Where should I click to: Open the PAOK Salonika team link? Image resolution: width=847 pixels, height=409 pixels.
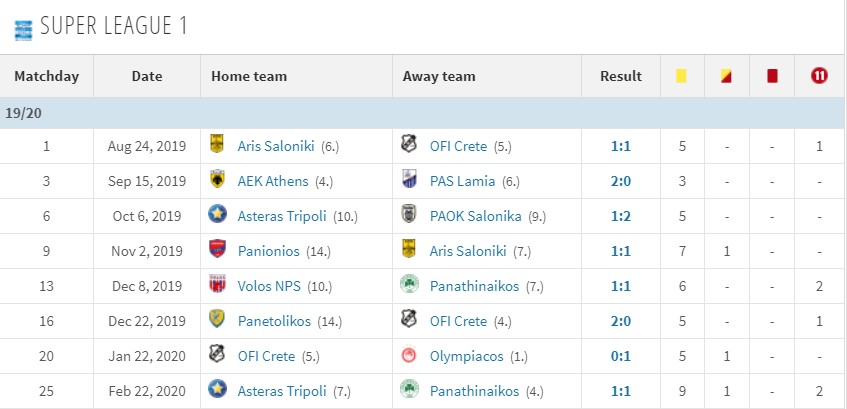pyautogui.click(x=475, y=217)
